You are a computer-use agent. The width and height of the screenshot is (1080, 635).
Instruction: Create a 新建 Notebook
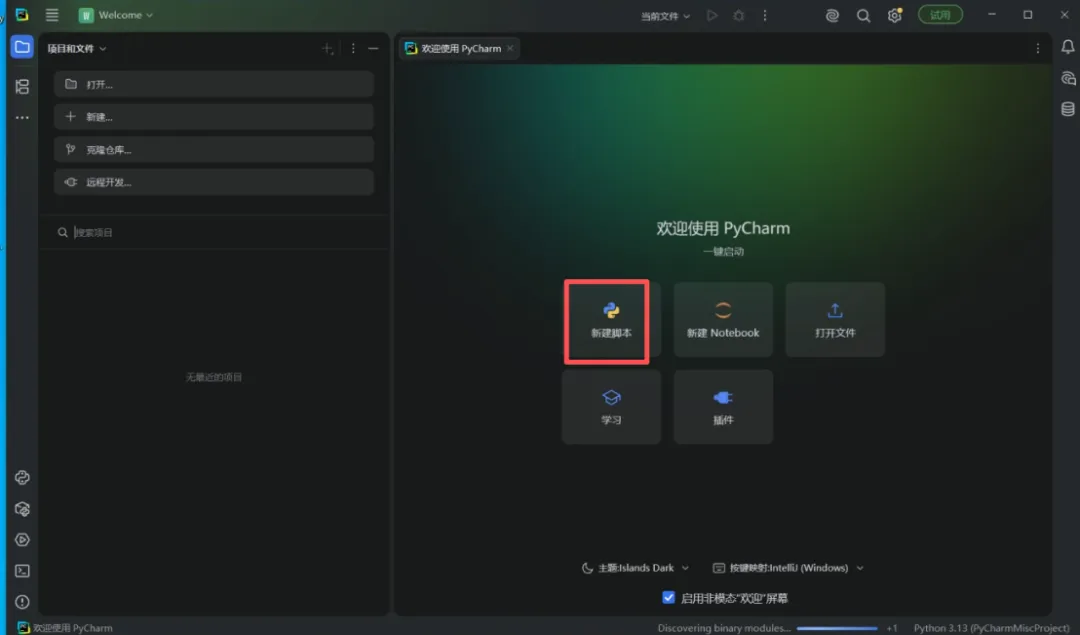point(723,320)
